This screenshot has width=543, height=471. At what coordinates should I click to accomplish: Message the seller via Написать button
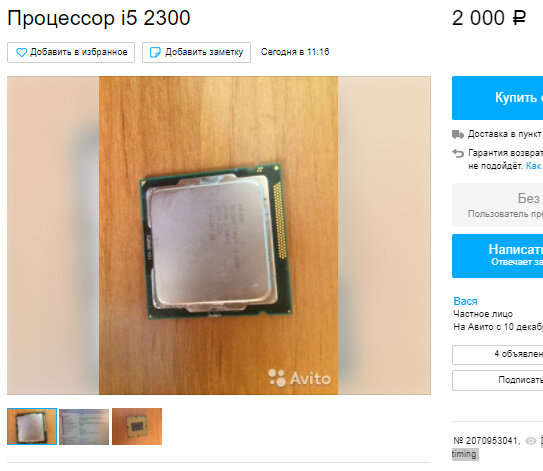498,256
